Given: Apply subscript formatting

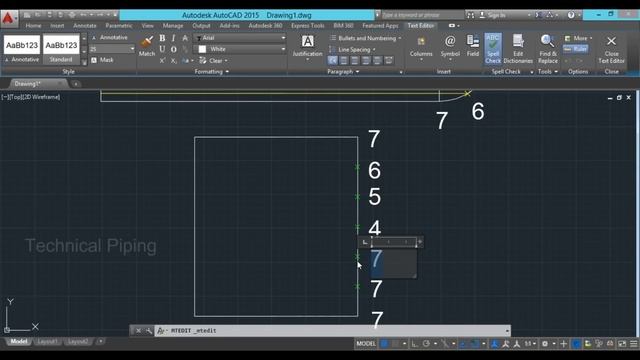Looking at the screenshot, I should pos(173,60).
